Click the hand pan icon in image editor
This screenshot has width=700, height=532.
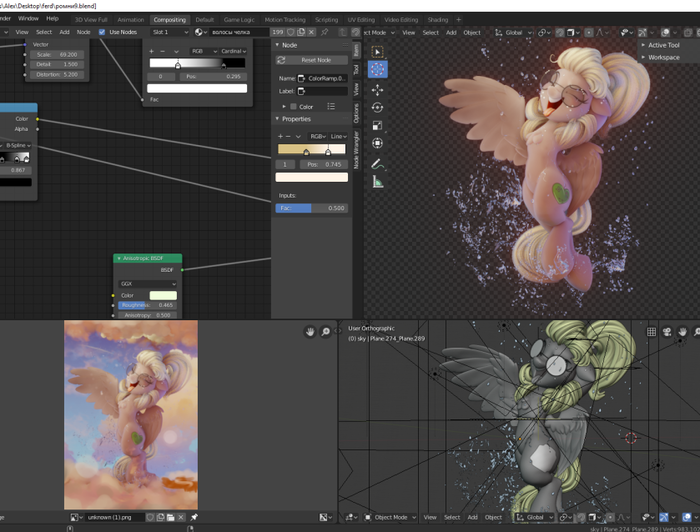[311, 331]
